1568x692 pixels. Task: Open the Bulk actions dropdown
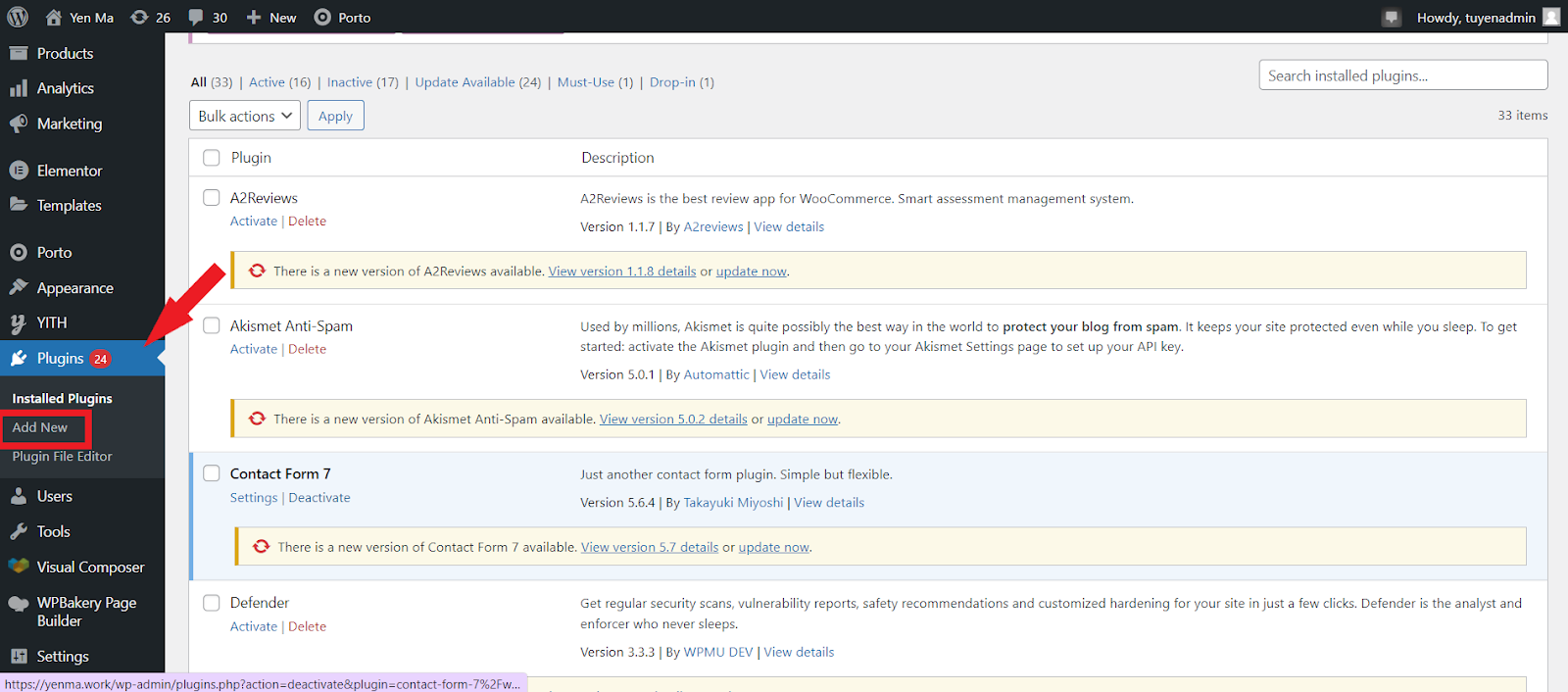[245, 116]
